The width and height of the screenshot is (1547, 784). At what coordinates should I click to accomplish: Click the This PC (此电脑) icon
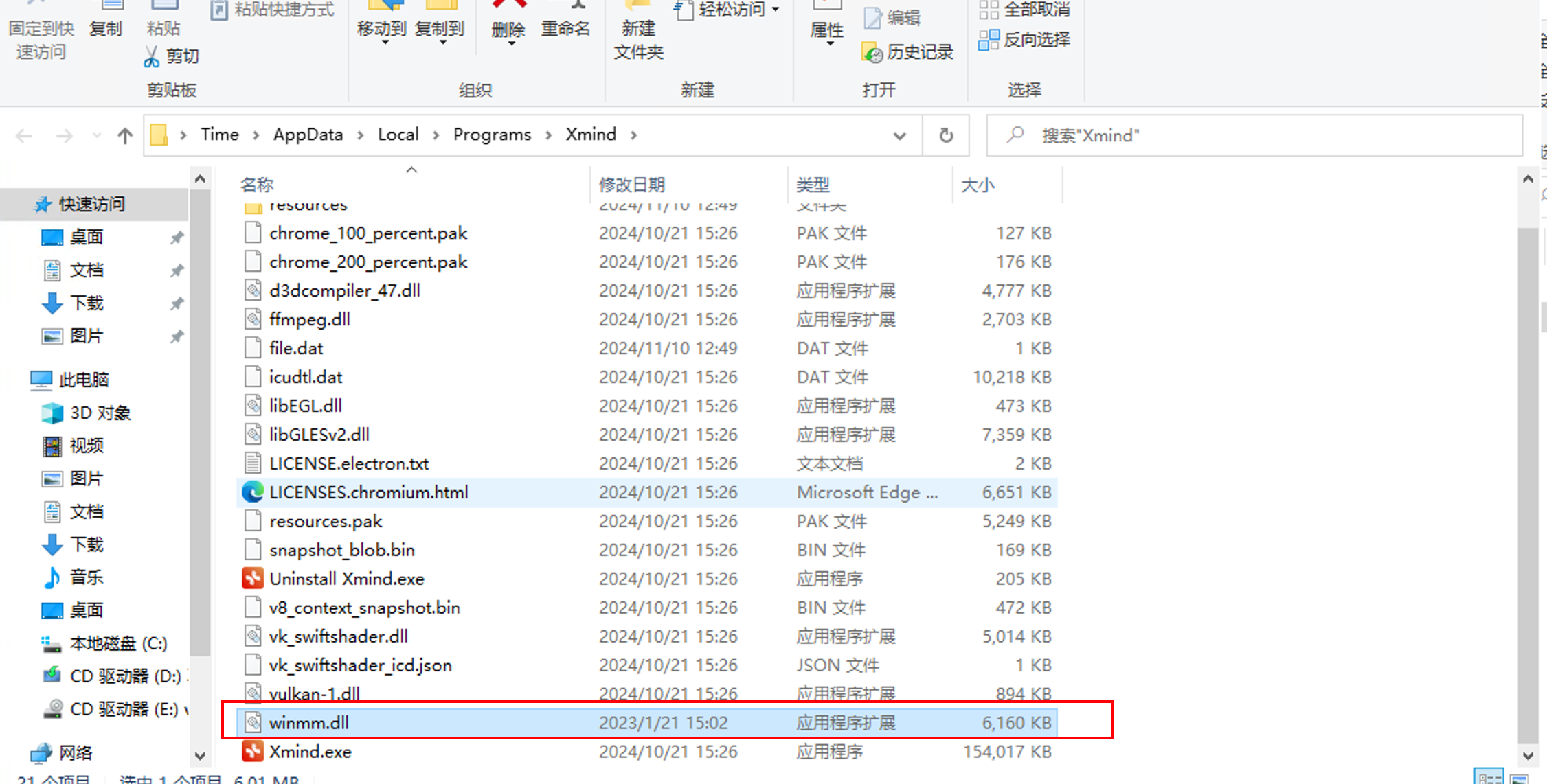pos(41,380)
